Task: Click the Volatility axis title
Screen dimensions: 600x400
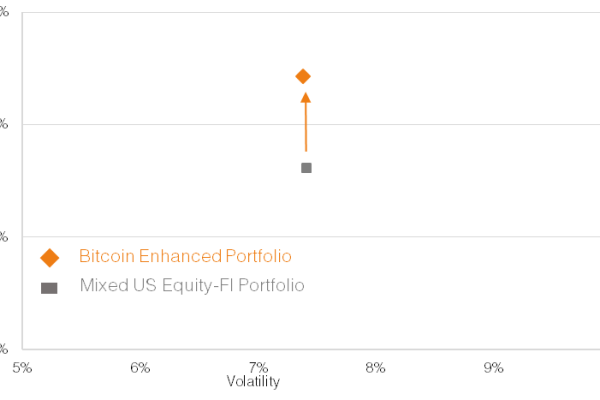Action: point(253,381)
